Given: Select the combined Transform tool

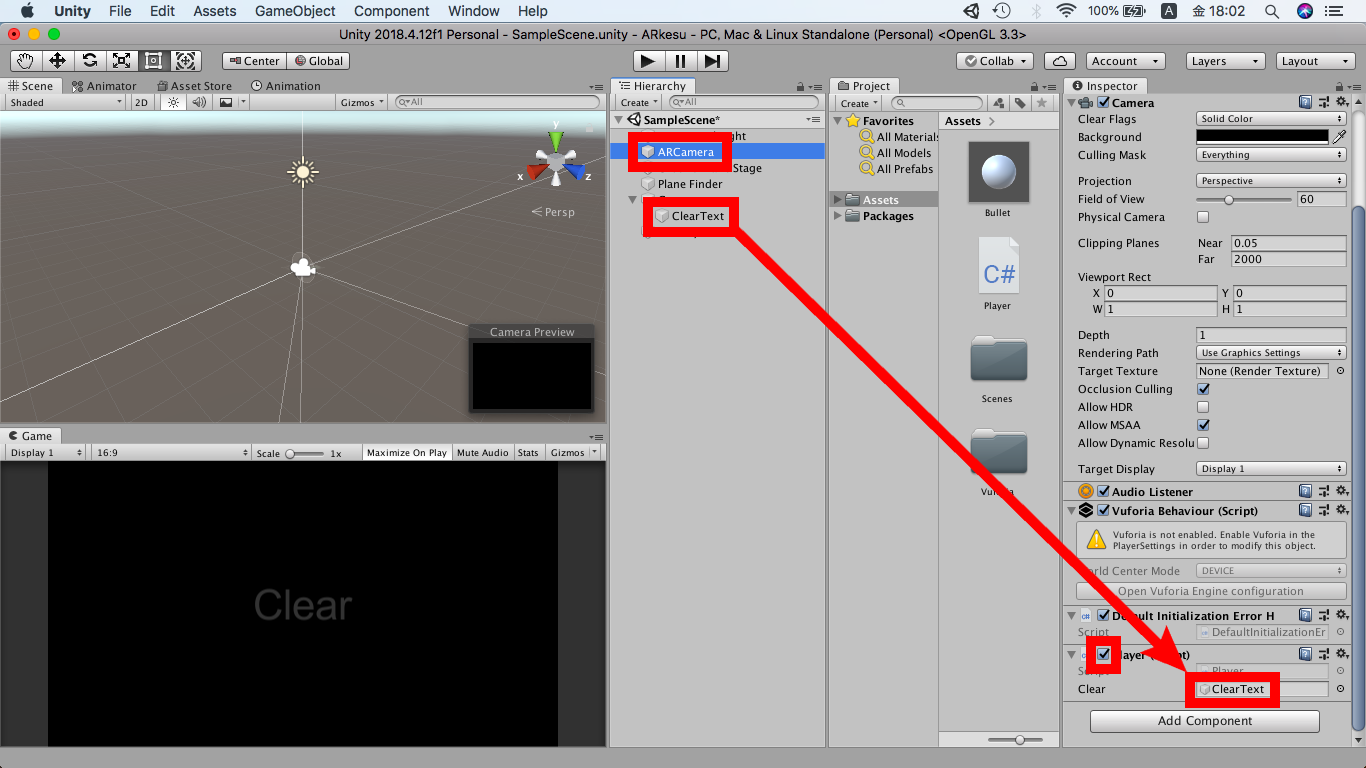Looking at the screenshot, I should pyautogui.click(x=185, y=61).
